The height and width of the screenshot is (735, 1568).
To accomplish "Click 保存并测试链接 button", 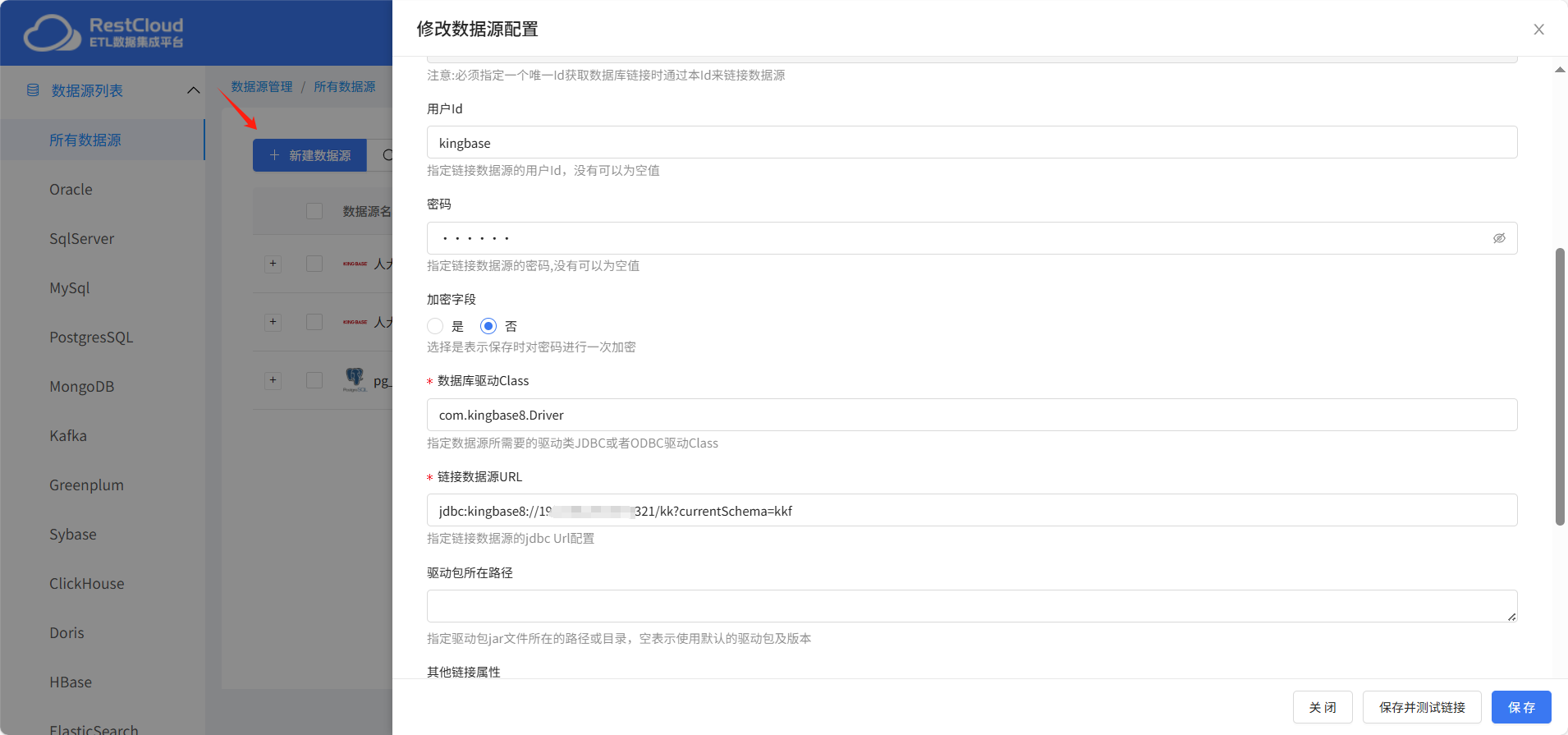I will [1422, 707].
